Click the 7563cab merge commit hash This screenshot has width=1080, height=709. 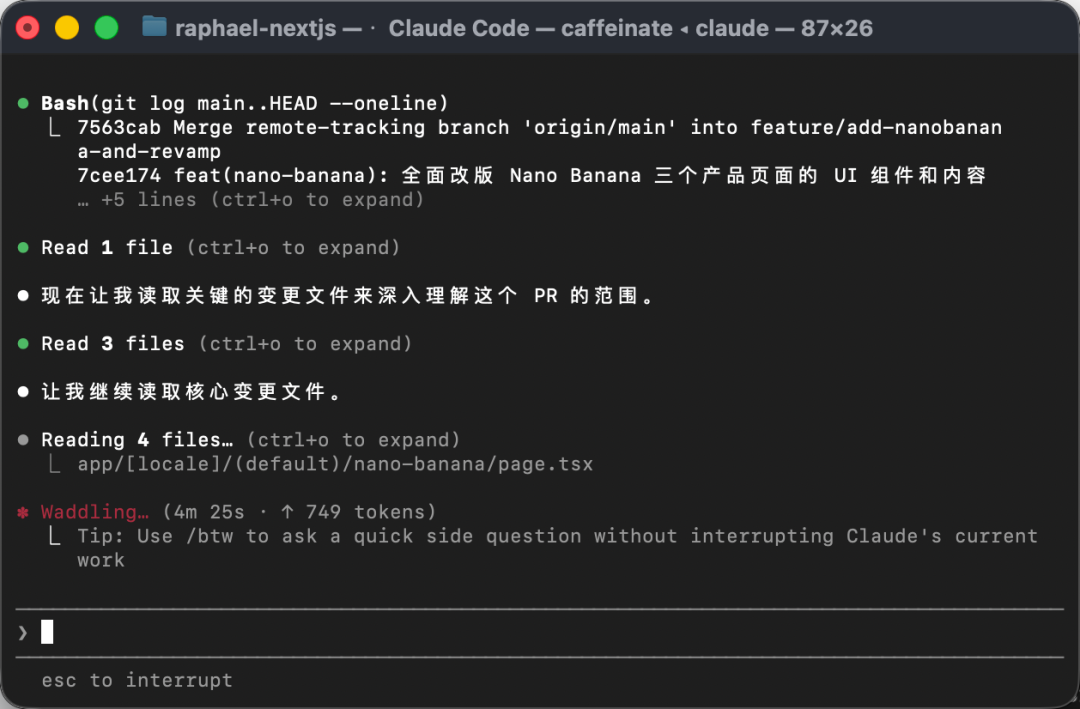click(x=119, y=127)
